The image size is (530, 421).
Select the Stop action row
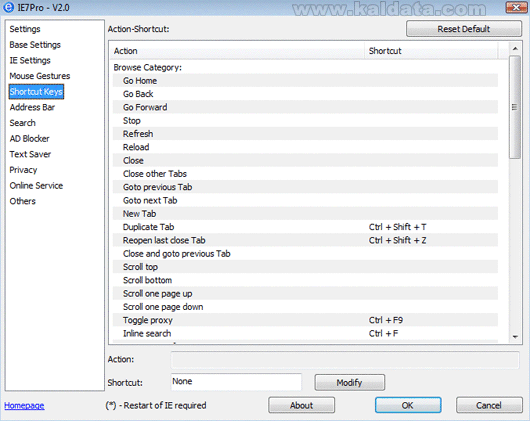[x=305, y=121]
